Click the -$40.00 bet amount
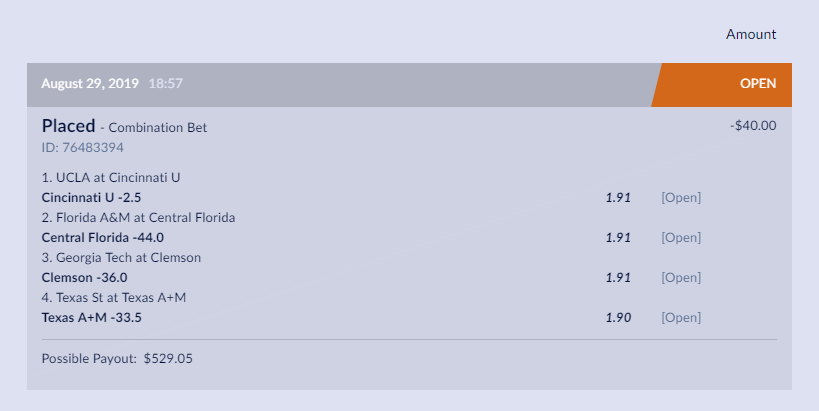 (753, 126)
